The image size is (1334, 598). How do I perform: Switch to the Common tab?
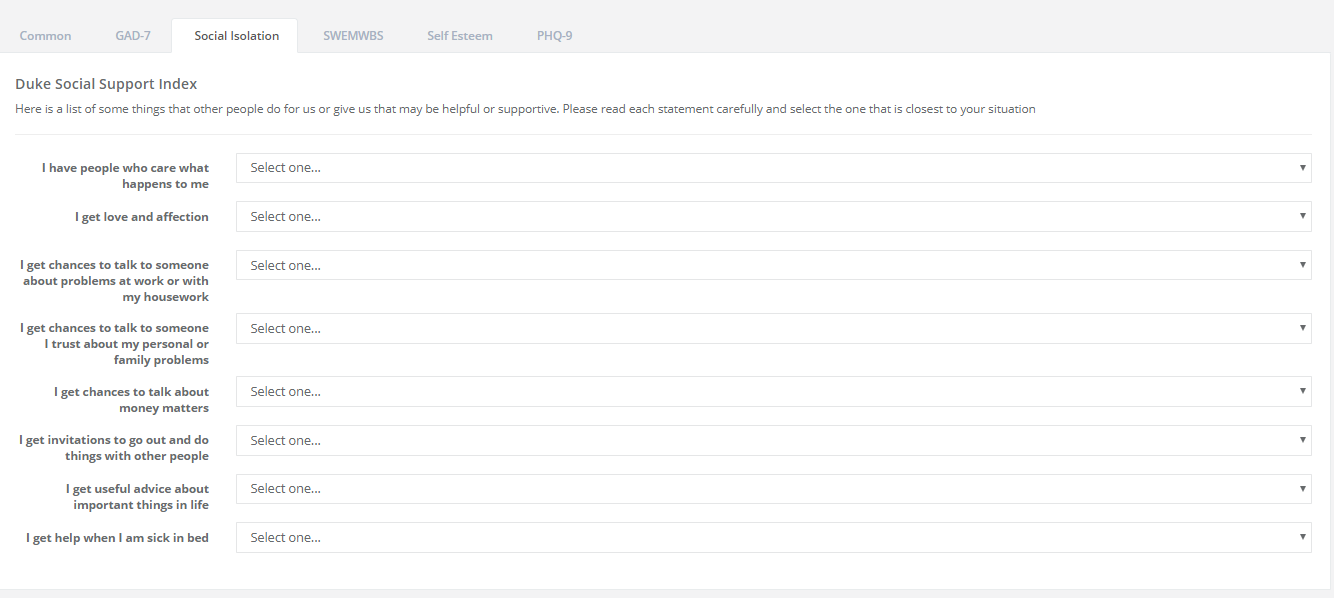[x=45, y=36]
